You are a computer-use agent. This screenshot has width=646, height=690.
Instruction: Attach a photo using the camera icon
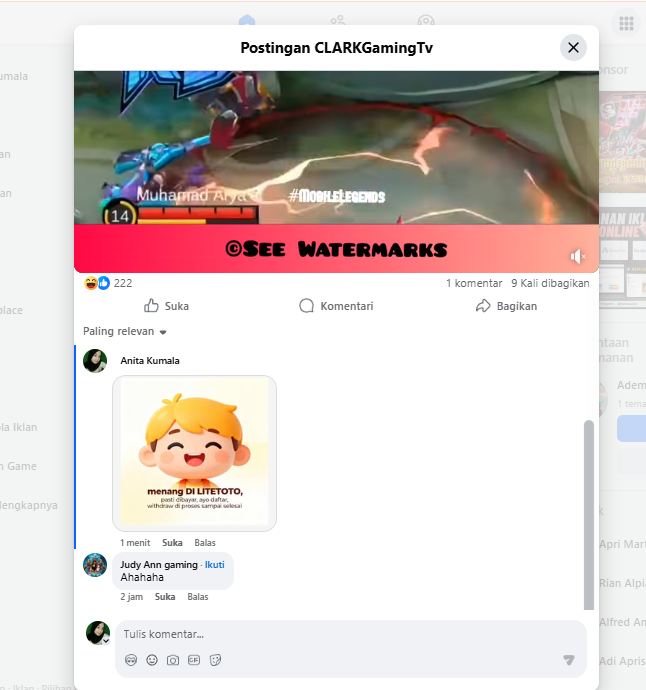(x=173, y=660)
